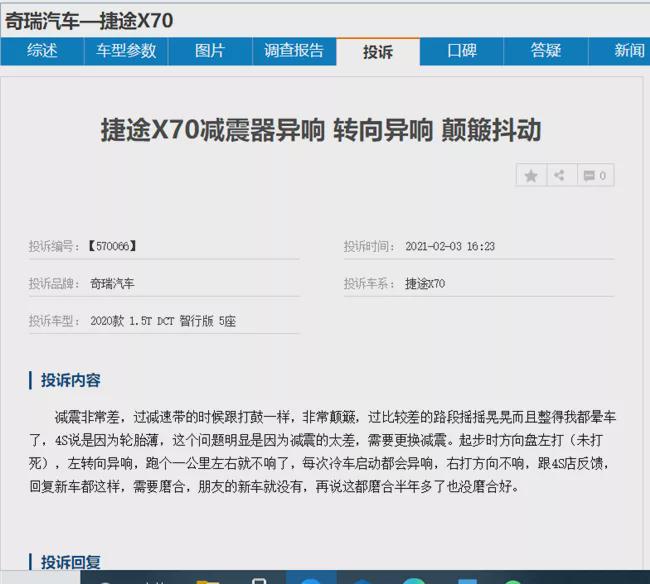Open the 车型参数 tab
The width and height of the screenshot is (650, 584).
click(x=126, y=51)
